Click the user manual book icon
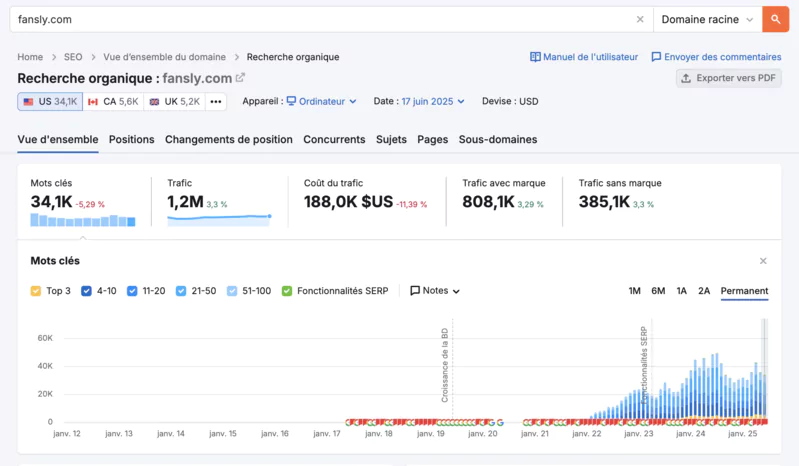Image resolution: width=799 pixels, height=466 pixels. (x=535, y=57)
